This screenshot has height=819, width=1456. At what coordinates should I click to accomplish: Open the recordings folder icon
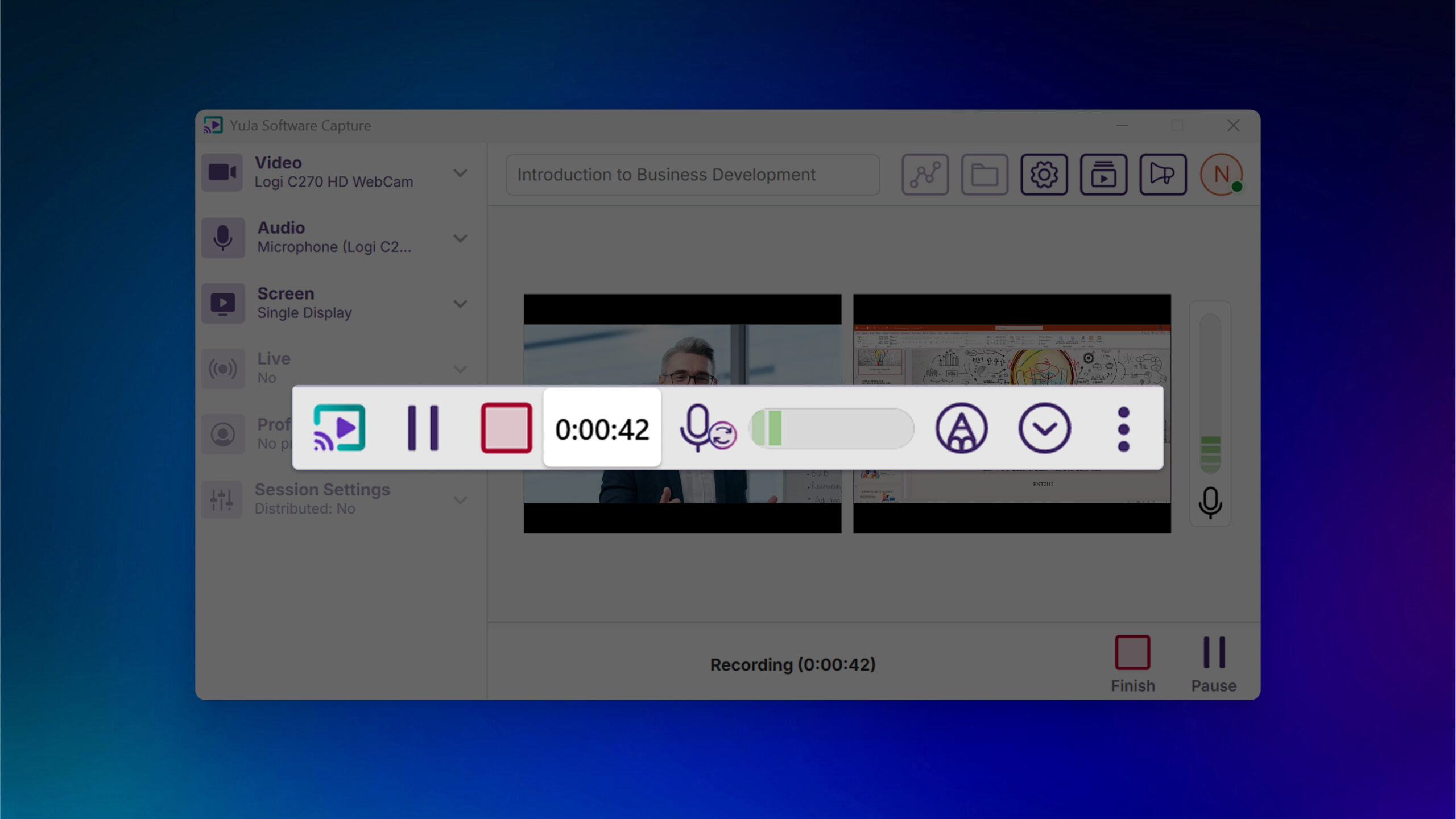coord(985,174)
